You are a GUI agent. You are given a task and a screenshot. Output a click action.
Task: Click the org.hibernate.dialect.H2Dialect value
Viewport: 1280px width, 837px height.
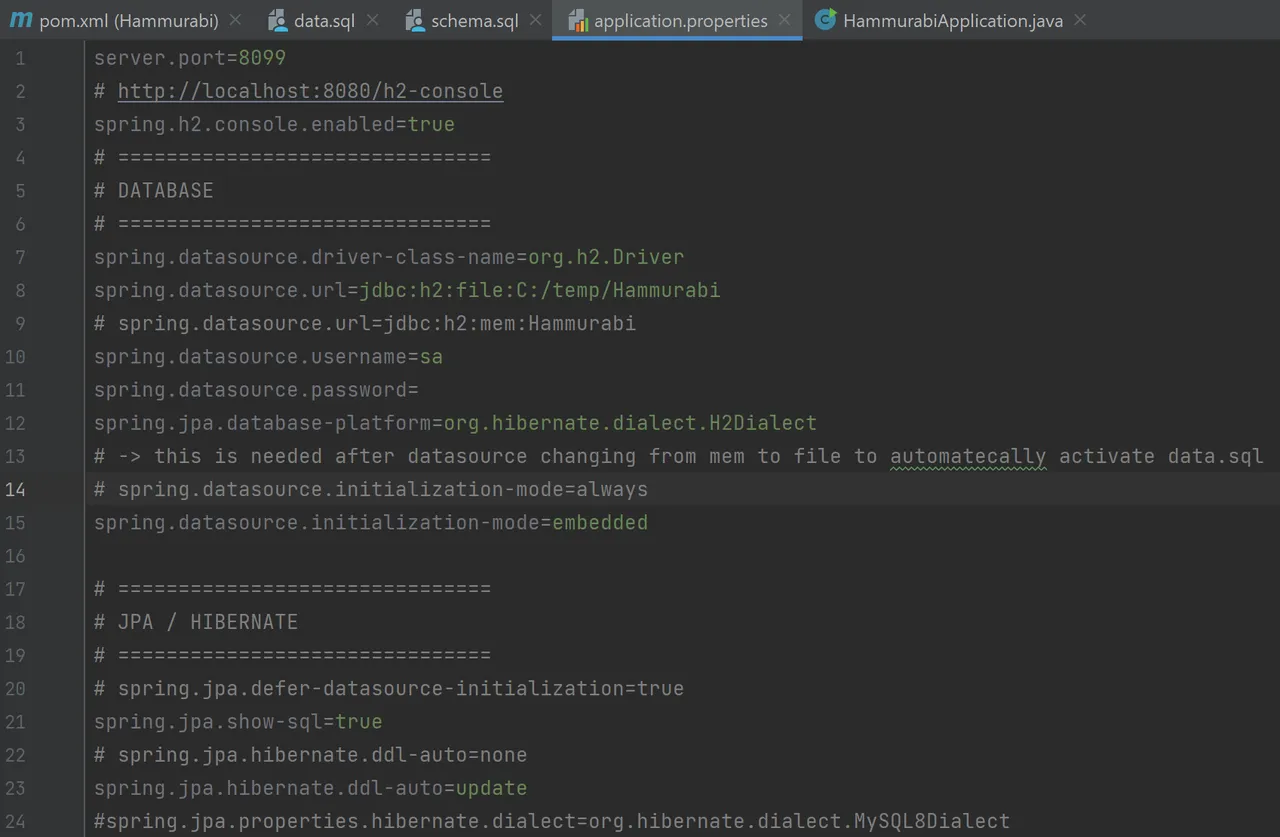[x=630, y=423]
